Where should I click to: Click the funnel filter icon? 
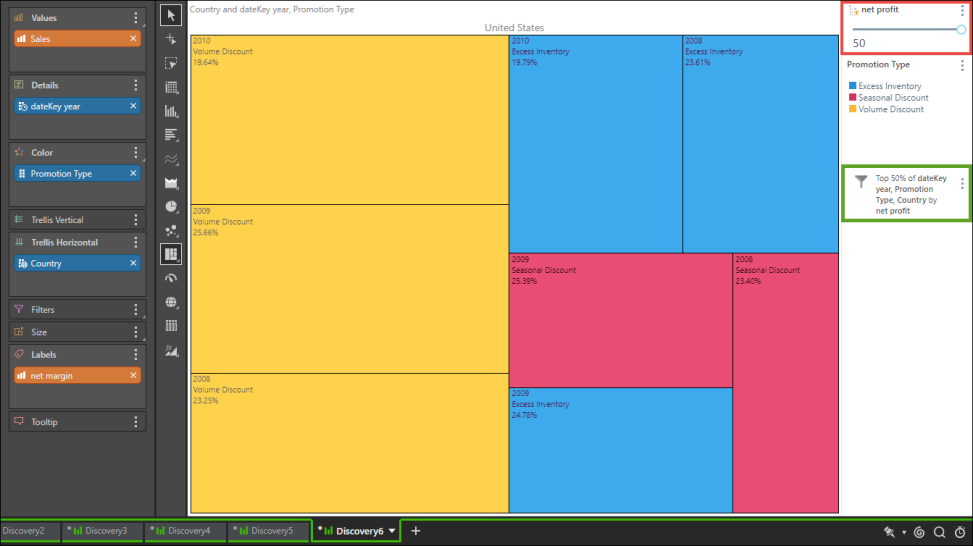pyautogui.click(x=860, y=182)
